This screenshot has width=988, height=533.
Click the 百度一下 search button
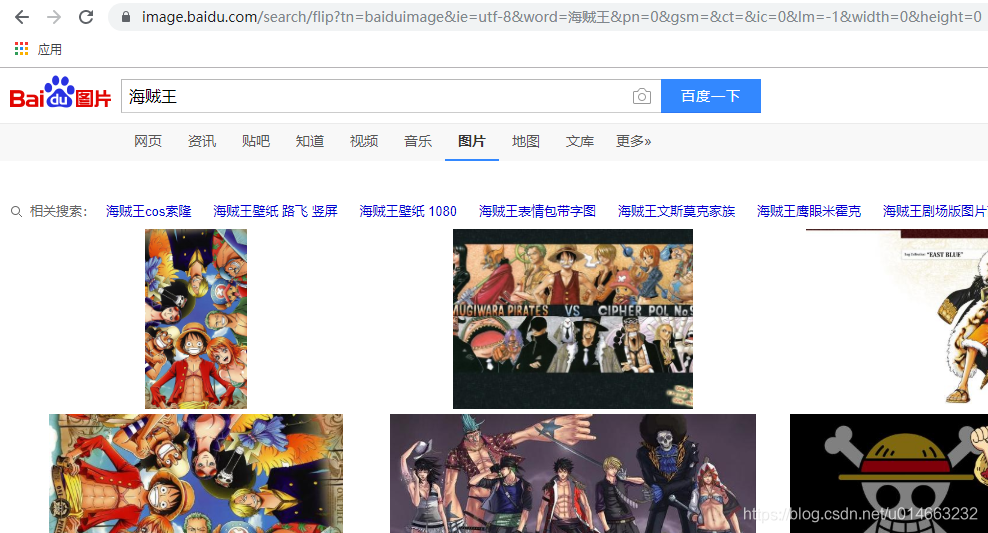tap(711, 96)
